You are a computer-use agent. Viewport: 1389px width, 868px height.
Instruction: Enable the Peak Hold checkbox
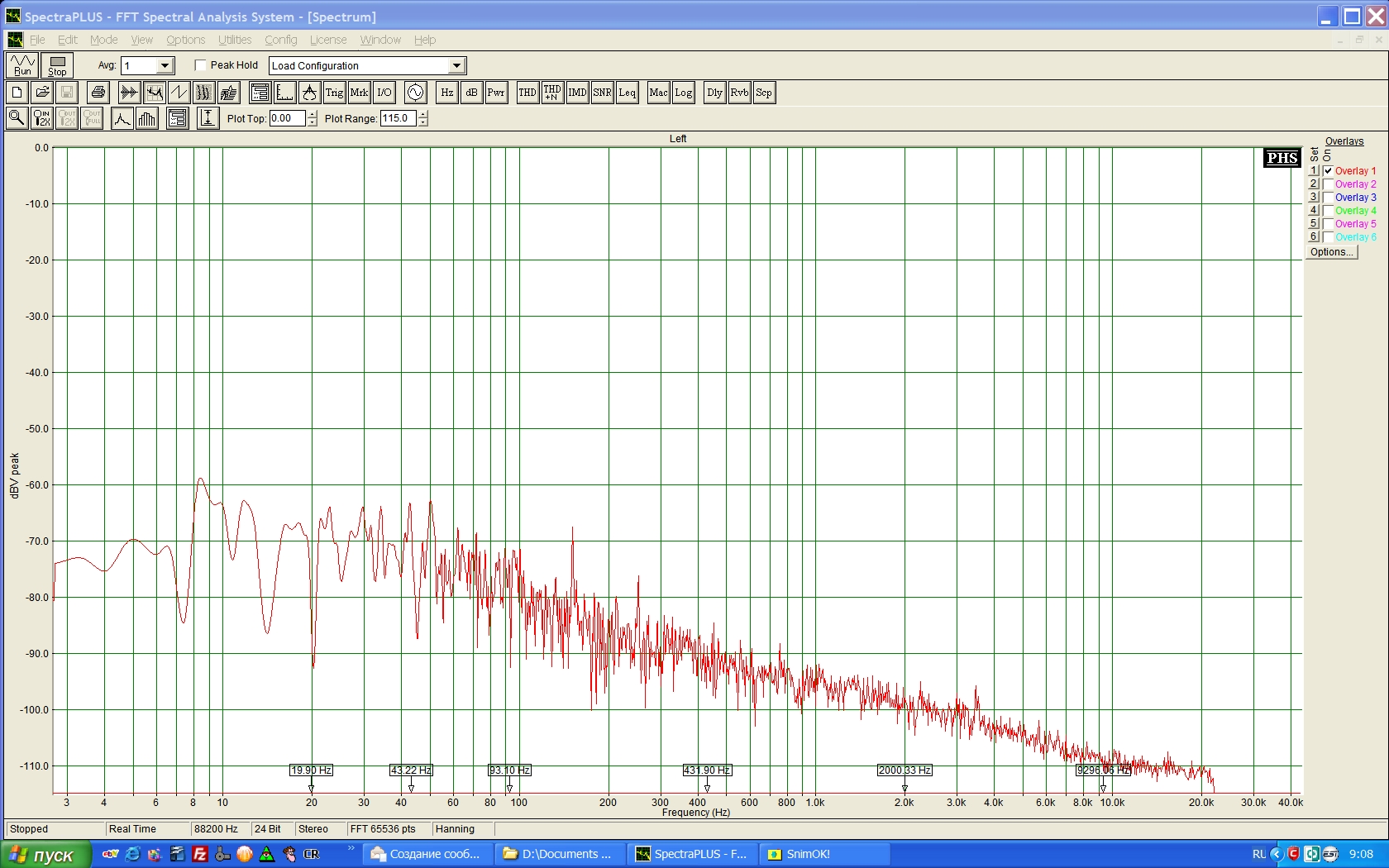[200, 65]
